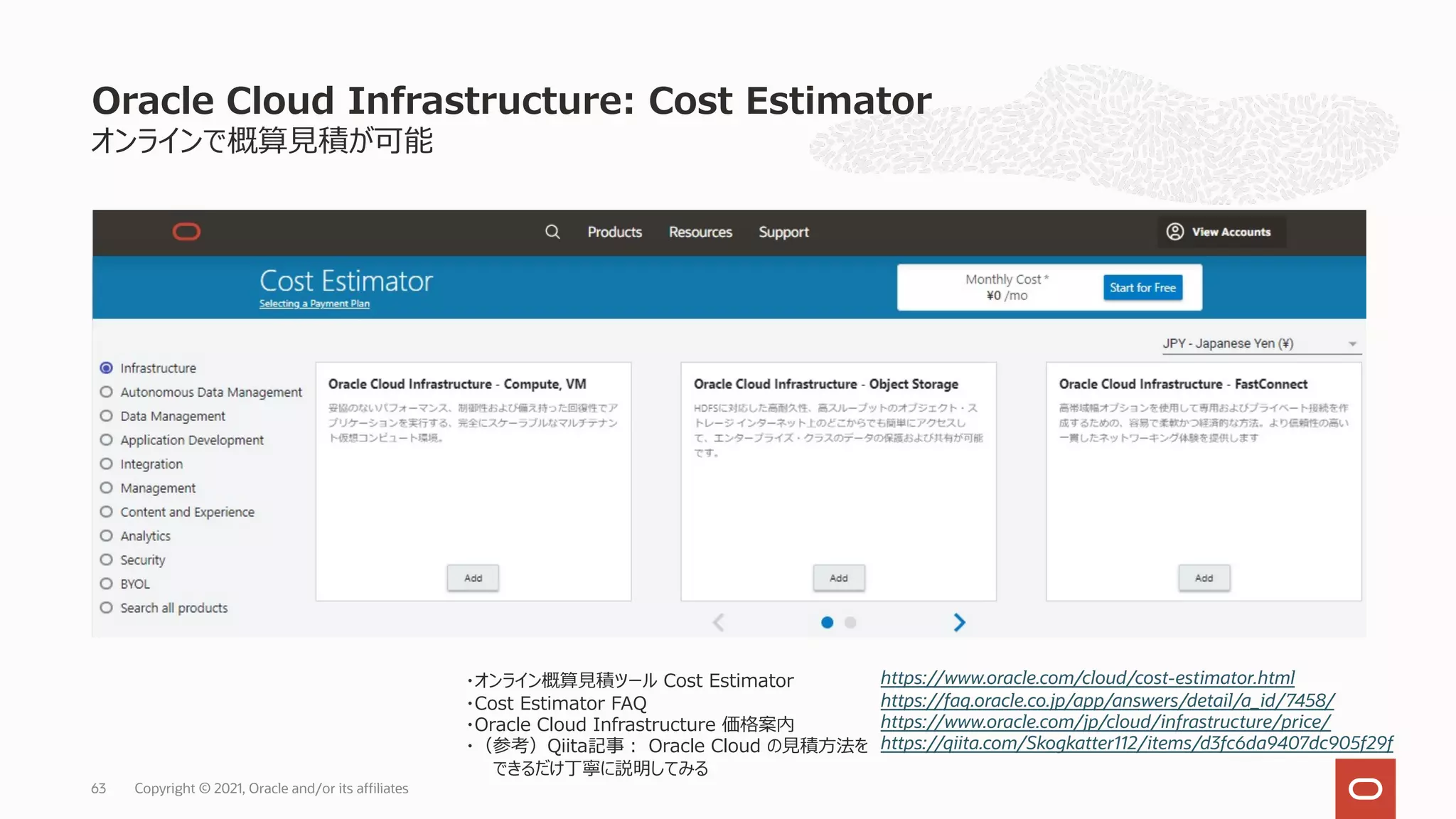
Task: Click the Copyright © 2021 Oracle footer text
Action: point(272,788)
